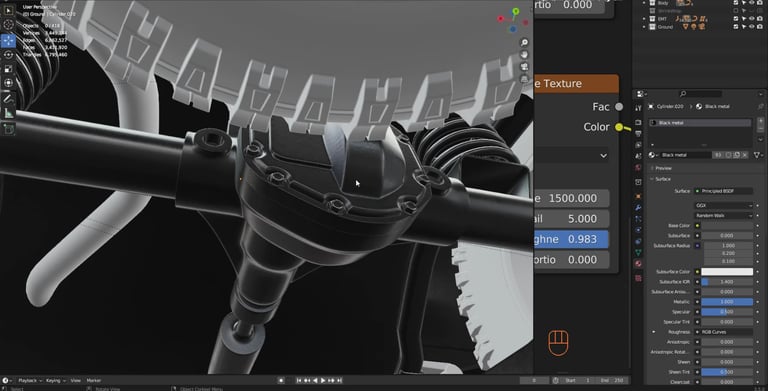Choose the Measure ruler tool
The height and width of the screenshot is (391, 768).
8,113
